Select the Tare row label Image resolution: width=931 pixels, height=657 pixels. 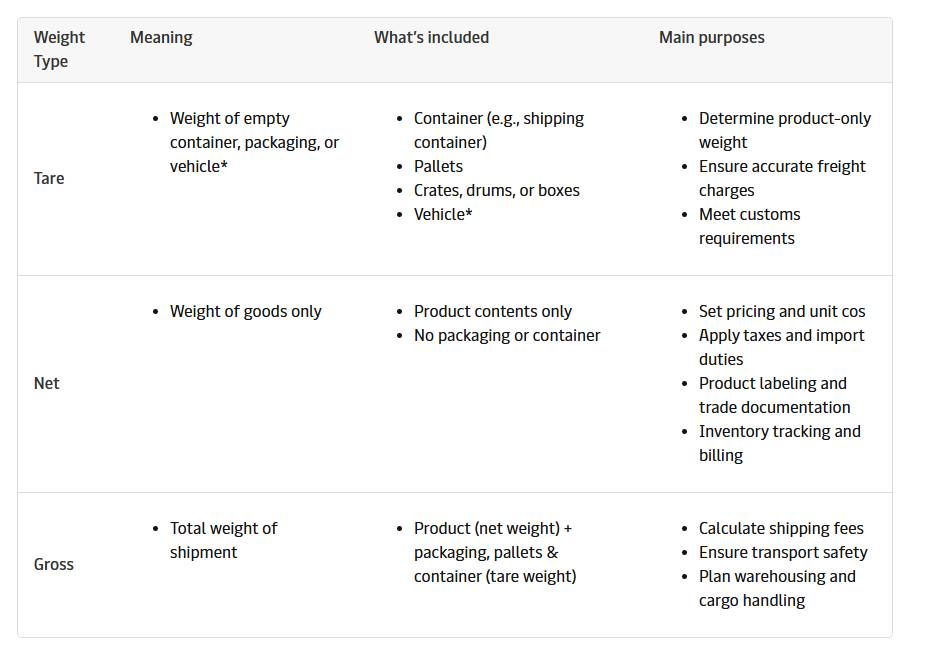tap(49, 178)
